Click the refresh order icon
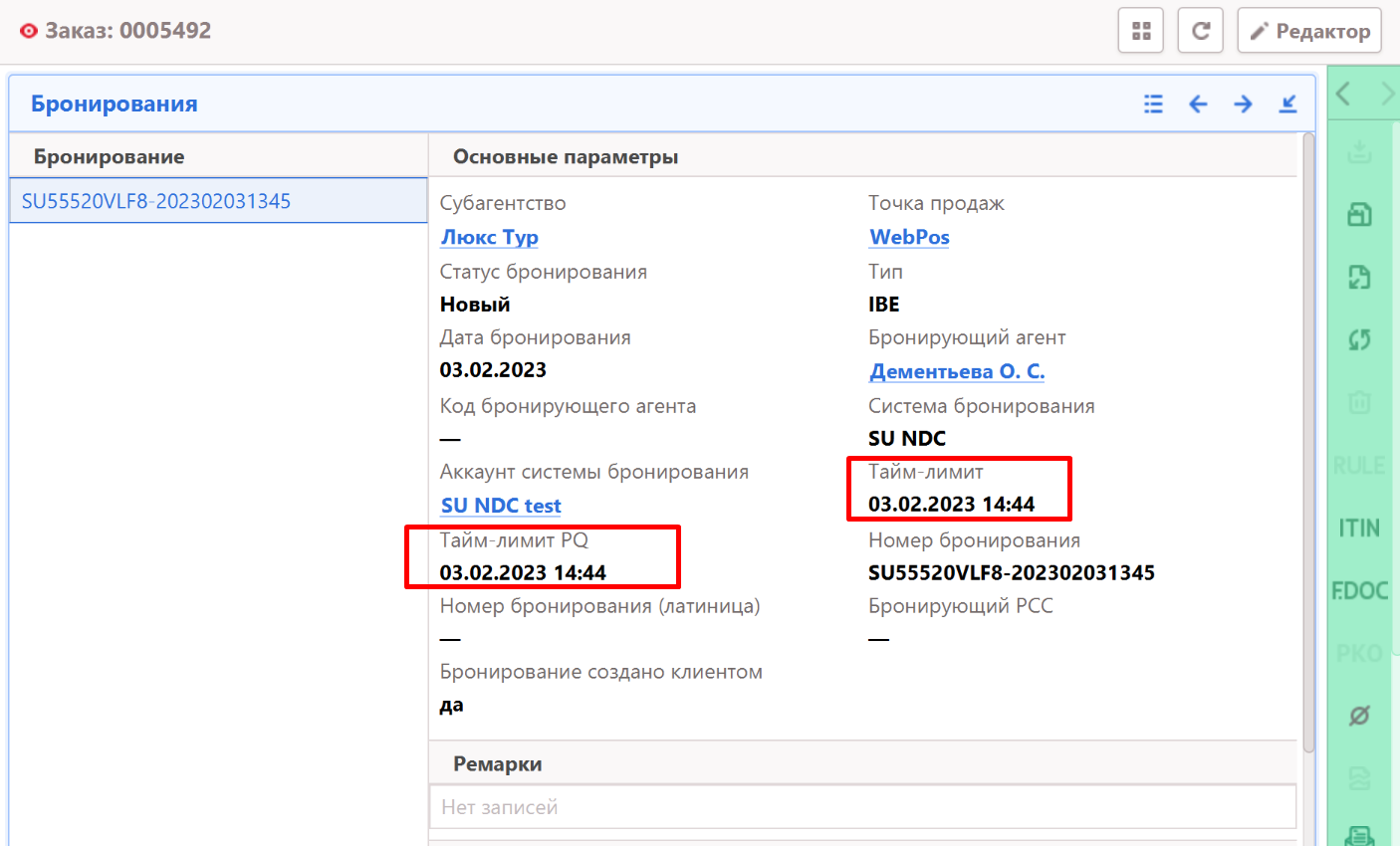The width and height of the screenshot is (1400, 846). (1200, 31)
